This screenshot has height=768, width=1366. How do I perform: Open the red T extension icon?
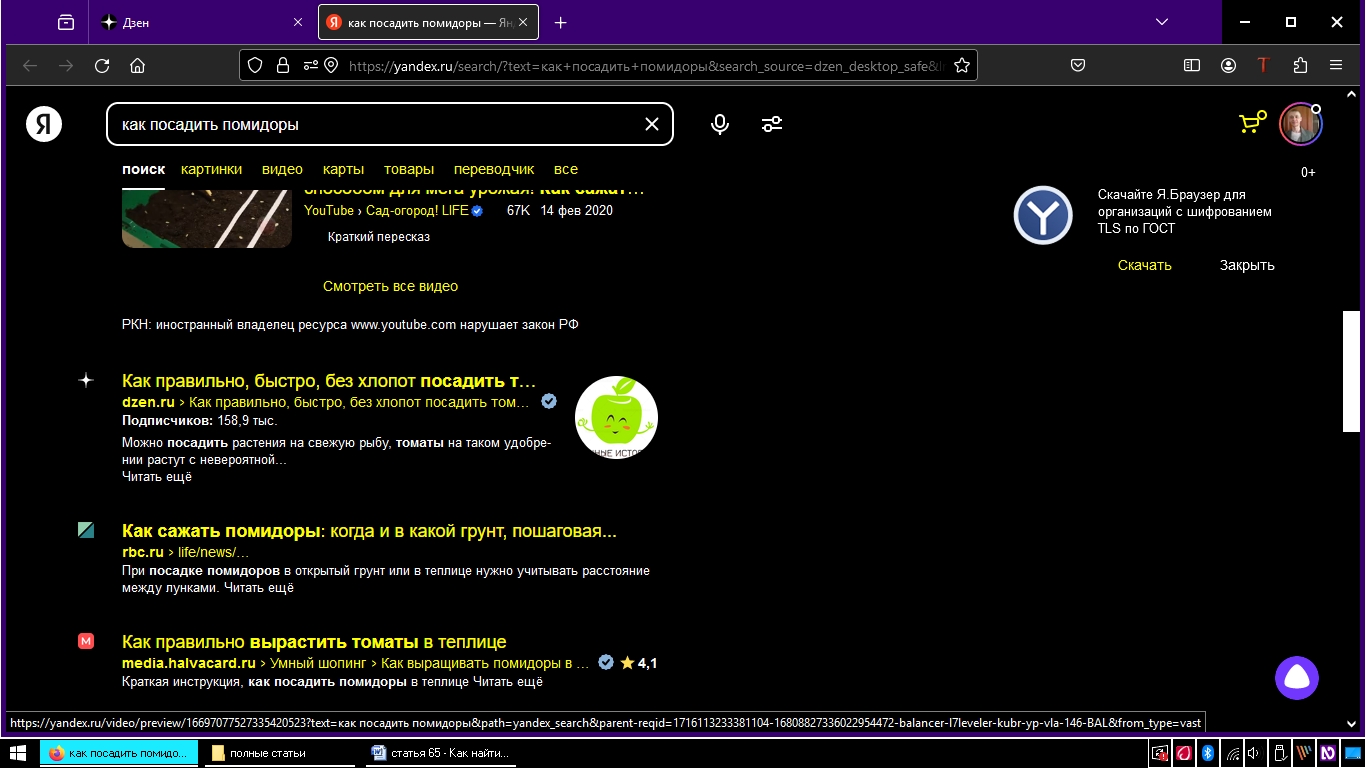coord(1263,66)
